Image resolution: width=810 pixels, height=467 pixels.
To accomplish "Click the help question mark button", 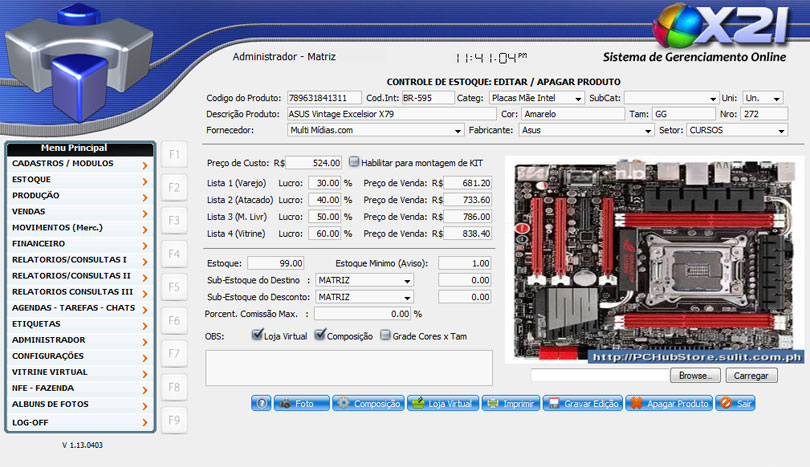I will (262, 403).
